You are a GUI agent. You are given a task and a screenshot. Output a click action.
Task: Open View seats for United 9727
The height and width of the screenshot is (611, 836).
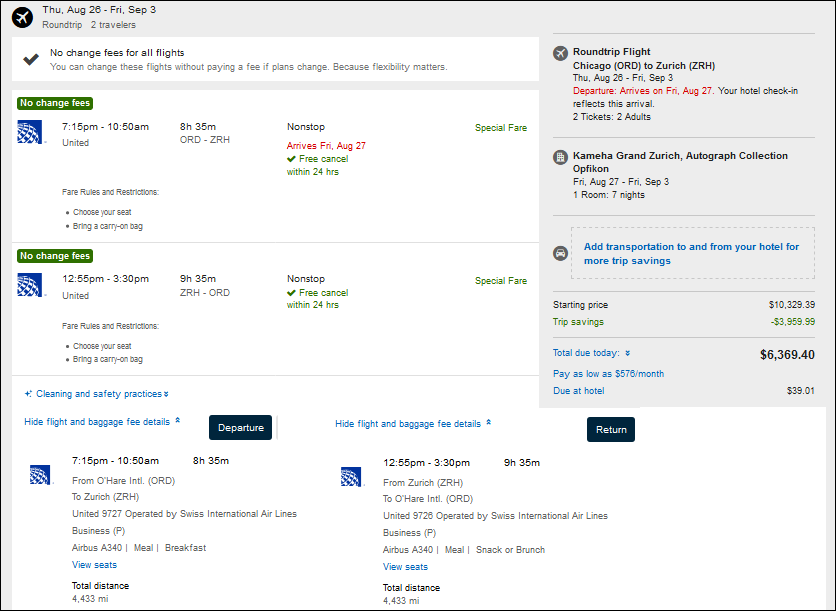[94, 565]
